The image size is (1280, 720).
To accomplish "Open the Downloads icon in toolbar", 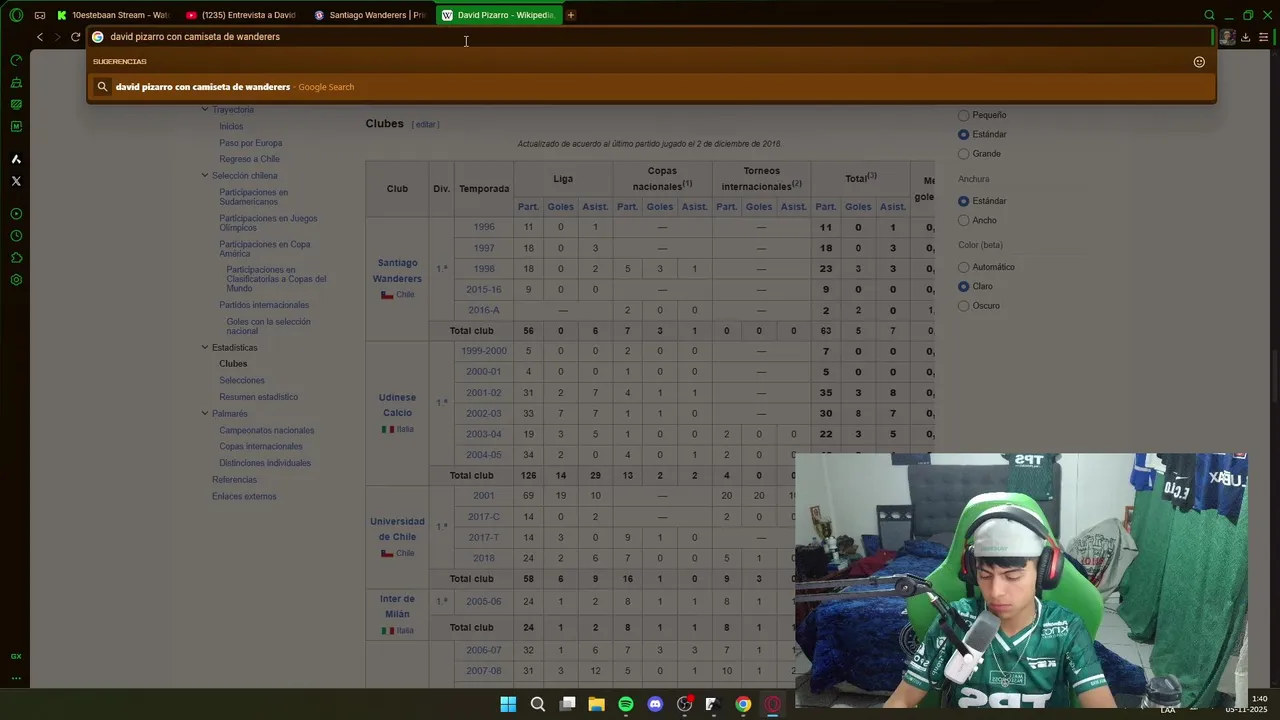I will point(1245,37).
